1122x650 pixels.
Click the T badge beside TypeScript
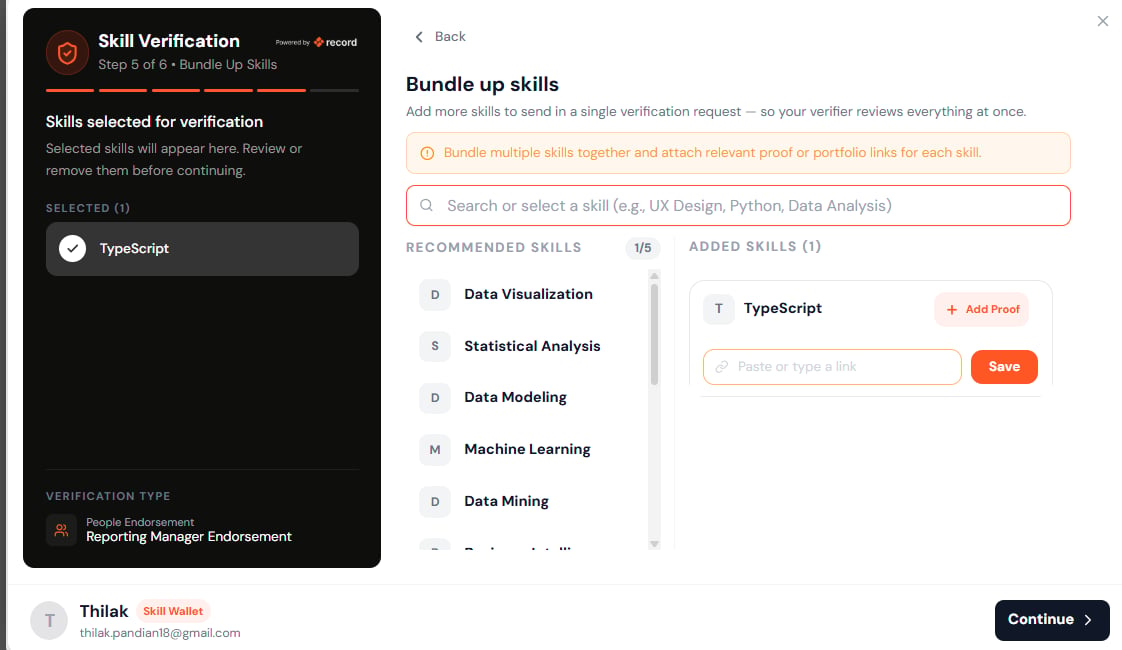pyautogui.click(x=719, y=309)
